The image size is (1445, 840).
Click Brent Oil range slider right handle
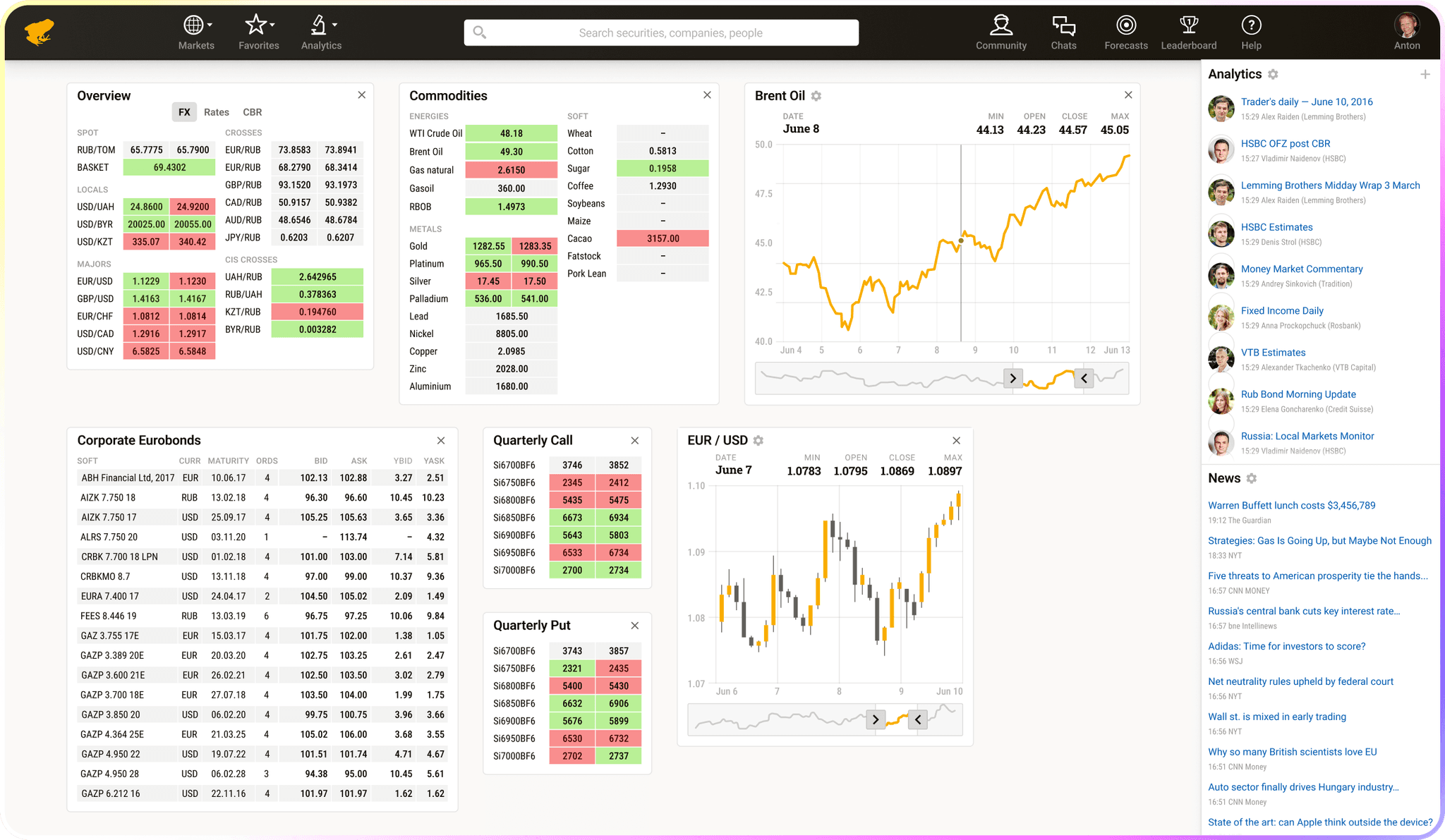[x=1084, y=378]
